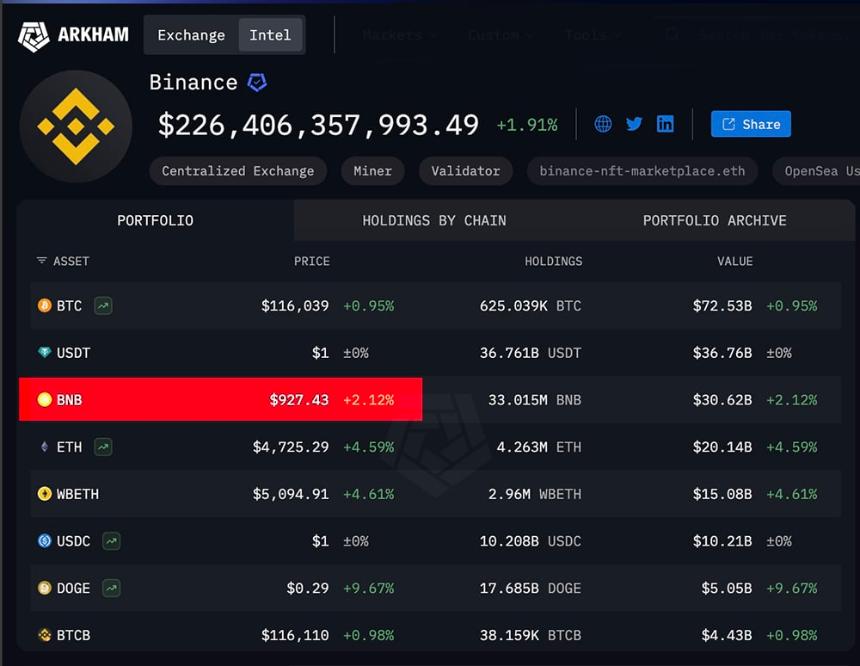Image resolution: width=860 pixels, height=666 pixels.
Task: Click the DOGE coin icon
Action: point(44,588)
